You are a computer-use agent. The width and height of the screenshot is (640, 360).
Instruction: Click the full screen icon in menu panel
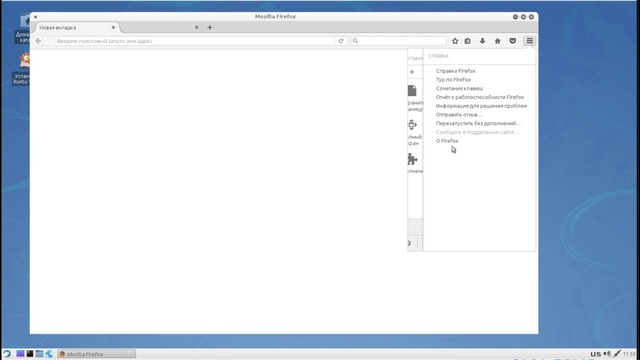(x=412, y=124)
